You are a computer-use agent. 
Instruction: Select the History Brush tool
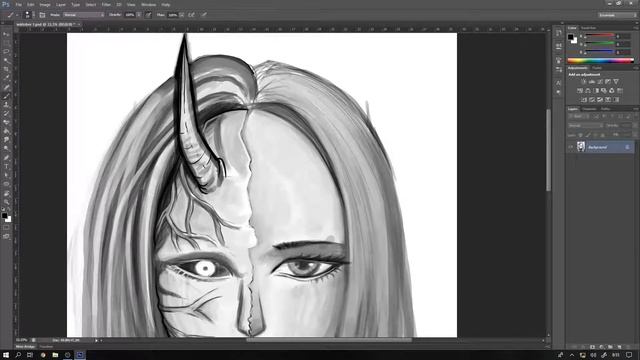[6, 113]
